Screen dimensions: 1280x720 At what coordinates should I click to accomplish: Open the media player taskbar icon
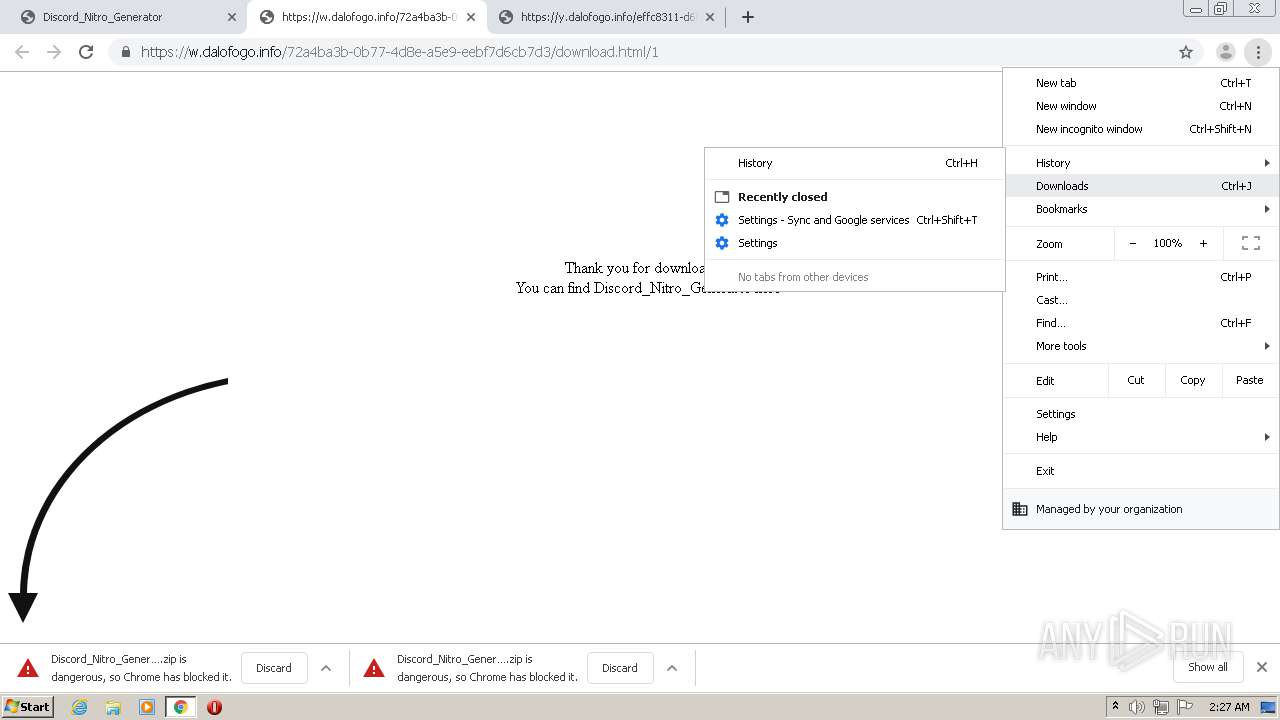click(x=147, y=707)
